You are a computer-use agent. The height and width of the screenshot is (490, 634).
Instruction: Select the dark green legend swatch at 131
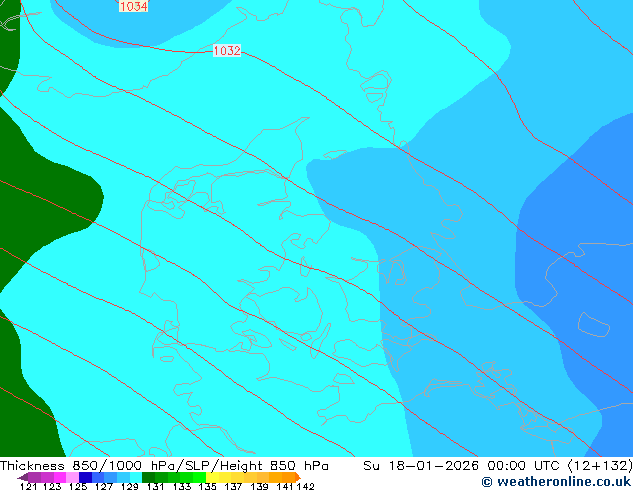pyautogui.click(x=148, y=477)
